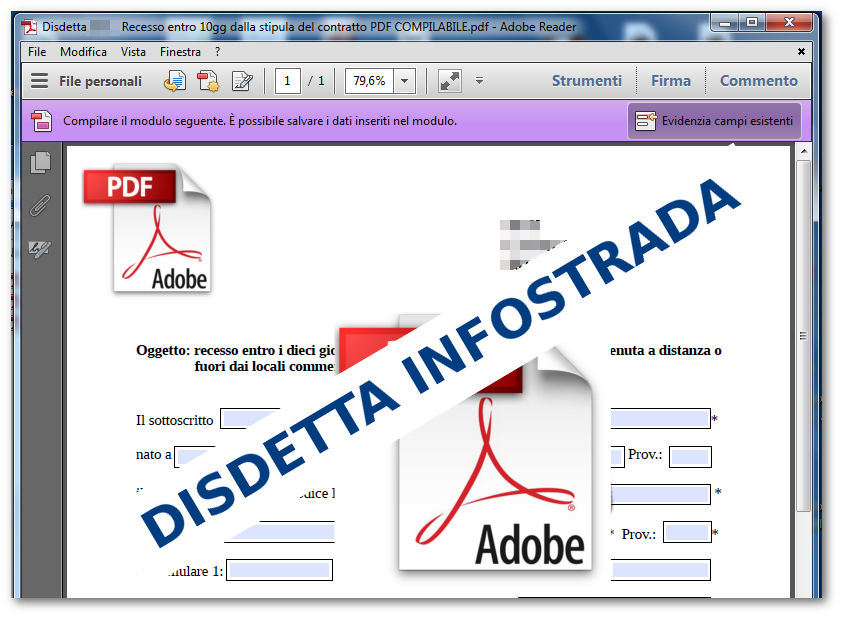Viewport: 841px width, 617px height.
Task: Expand the toolbar customization dropdown arrow
Action: pyautogui.click(x=479, y=80)
